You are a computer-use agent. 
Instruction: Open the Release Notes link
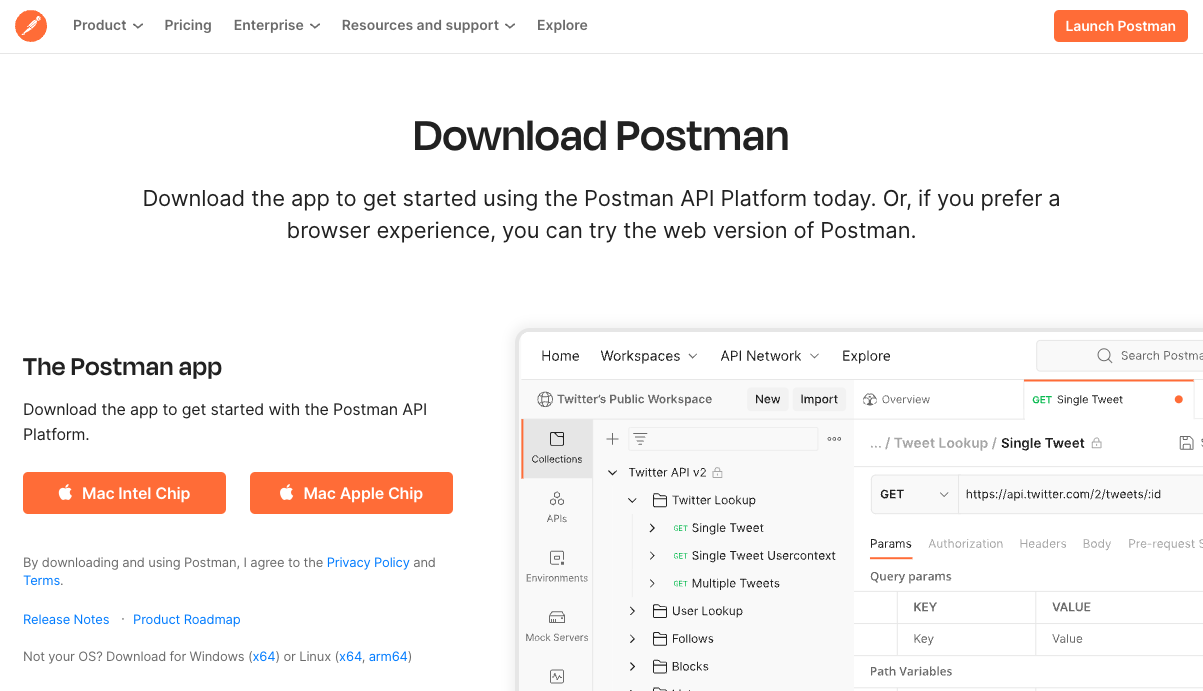click(x=66, y=619)
